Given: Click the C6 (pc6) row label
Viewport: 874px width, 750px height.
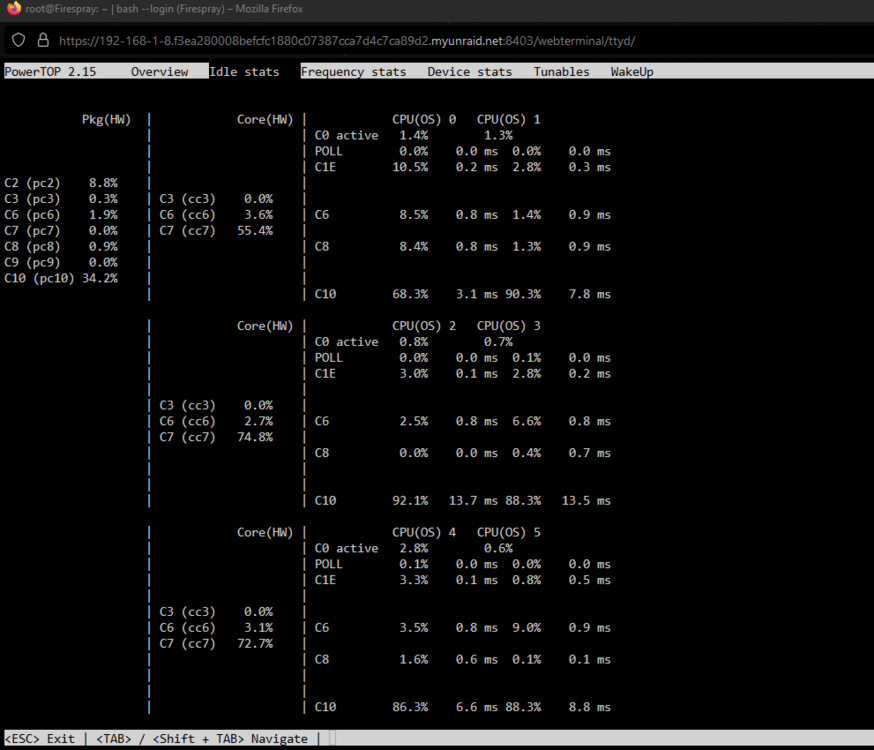Looking at the screenshot, I should click(x=32, y=215).
